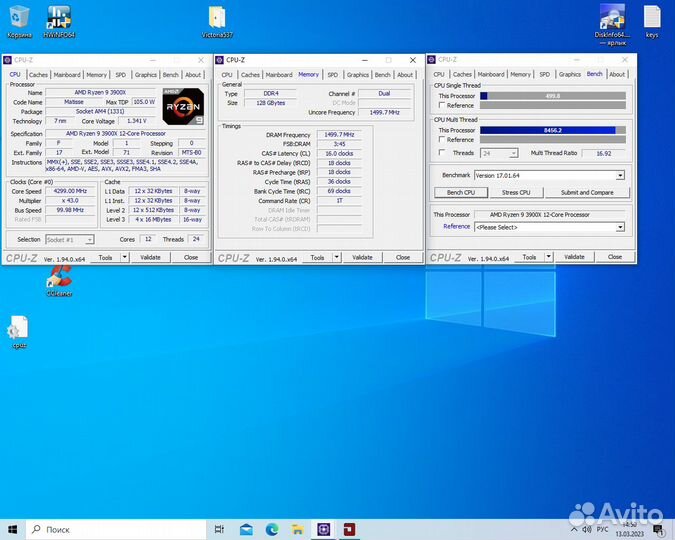Click the memory Size value 128 GBytes
The width and height of the screenshot is (675, 540).
pos(270,103)
